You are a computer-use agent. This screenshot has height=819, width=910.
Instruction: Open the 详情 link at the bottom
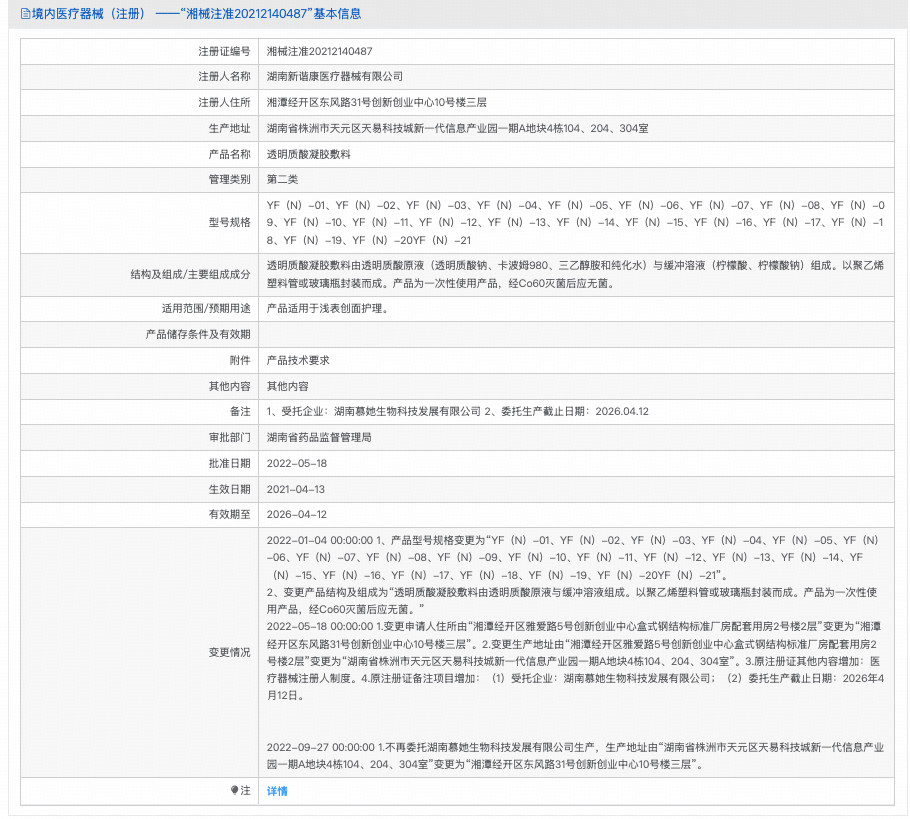277,791
